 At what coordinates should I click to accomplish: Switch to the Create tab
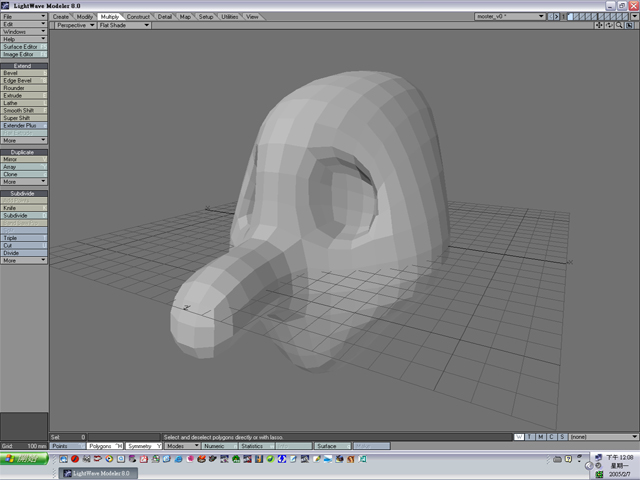click(x=61, y=17)
